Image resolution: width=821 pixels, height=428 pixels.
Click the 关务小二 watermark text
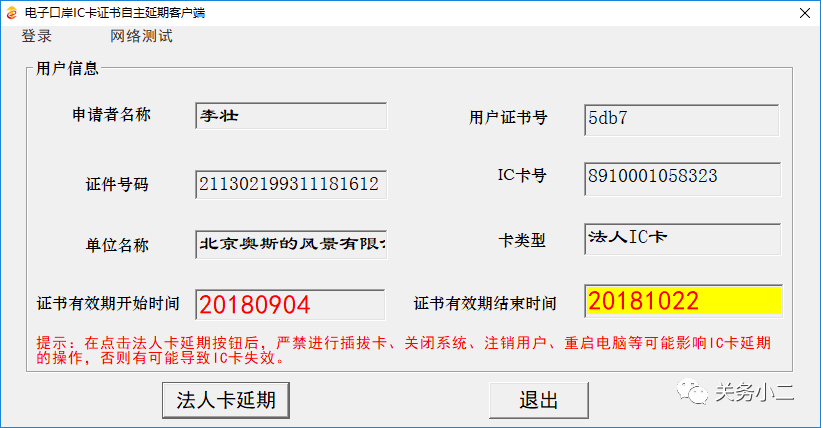tap(755, 392)
